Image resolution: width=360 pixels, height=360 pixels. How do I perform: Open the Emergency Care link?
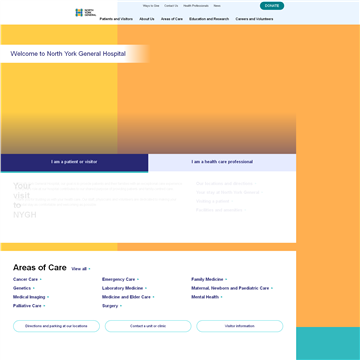(x=120, y=279)
